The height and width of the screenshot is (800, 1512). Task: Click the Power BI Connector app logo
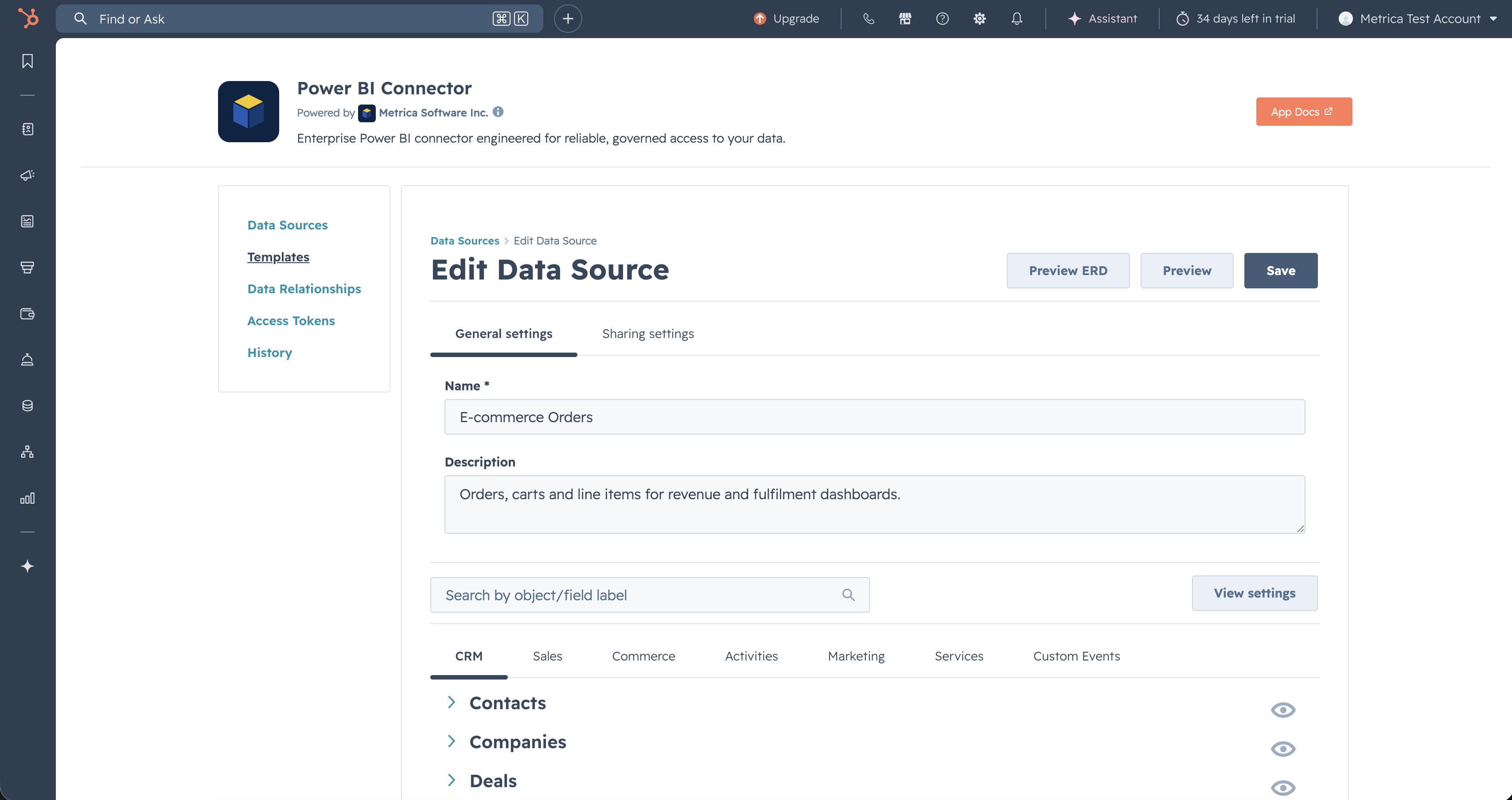pos(248,112)
